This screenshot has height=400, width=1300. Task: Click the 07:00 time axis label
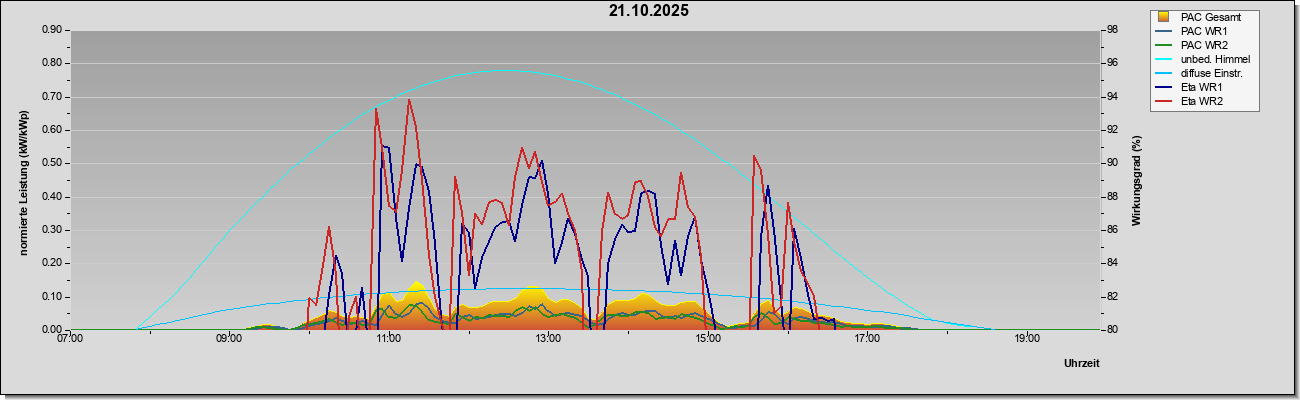click(70, 339)
